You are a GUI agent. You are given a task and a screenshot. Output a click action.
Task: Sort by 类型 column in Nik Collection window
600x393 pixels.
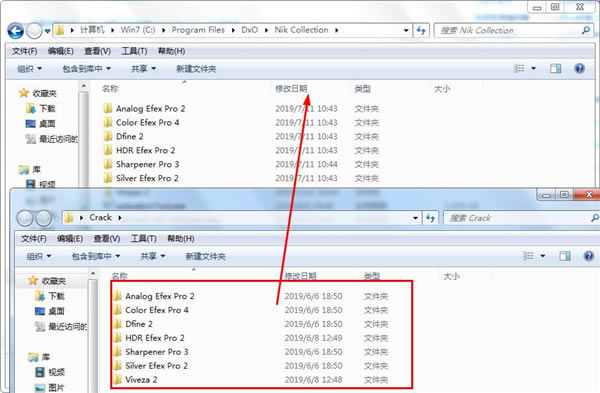click(x=362, y=89)
